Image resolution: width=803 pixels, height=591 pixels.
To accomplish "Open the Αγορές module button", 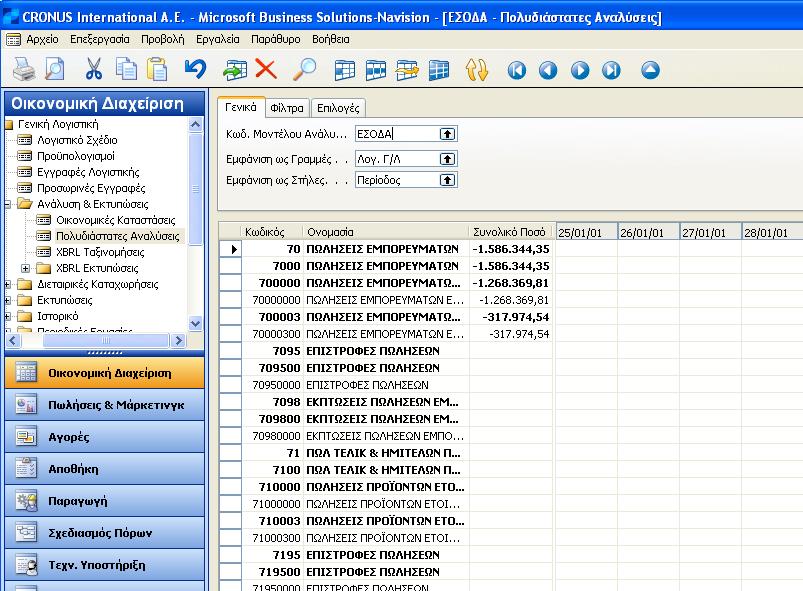I will click(104, 437).
